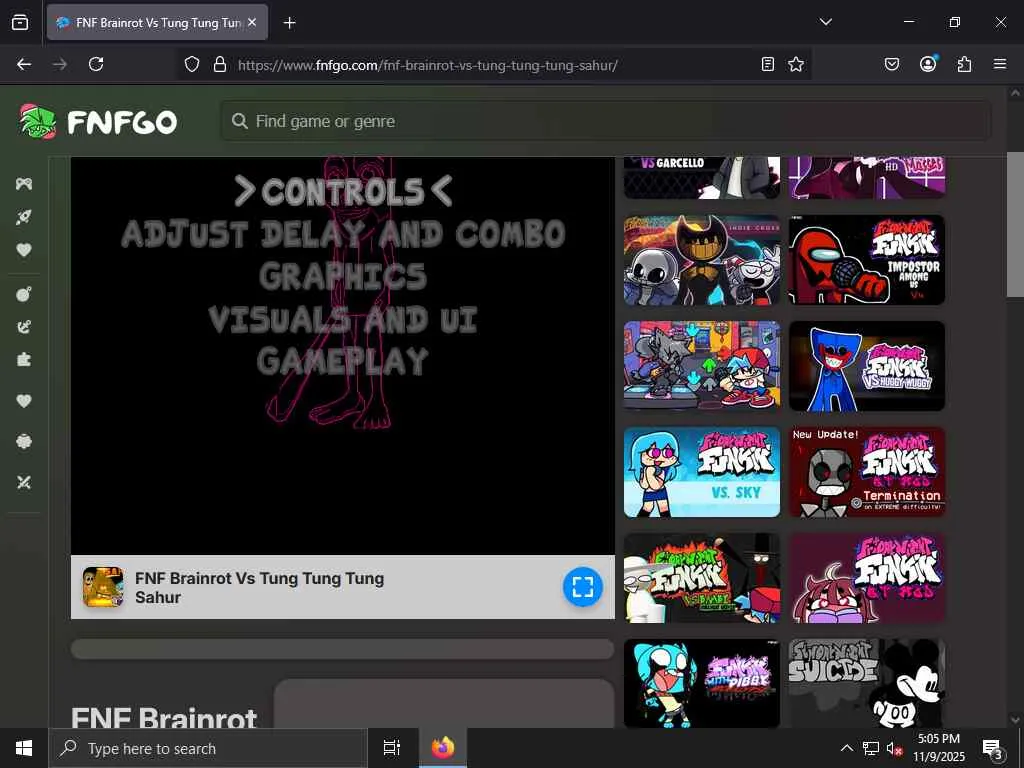Click the game icon beside the FNF Brainrot title
Screen dimensions: 1024x768
coord(103,586)
